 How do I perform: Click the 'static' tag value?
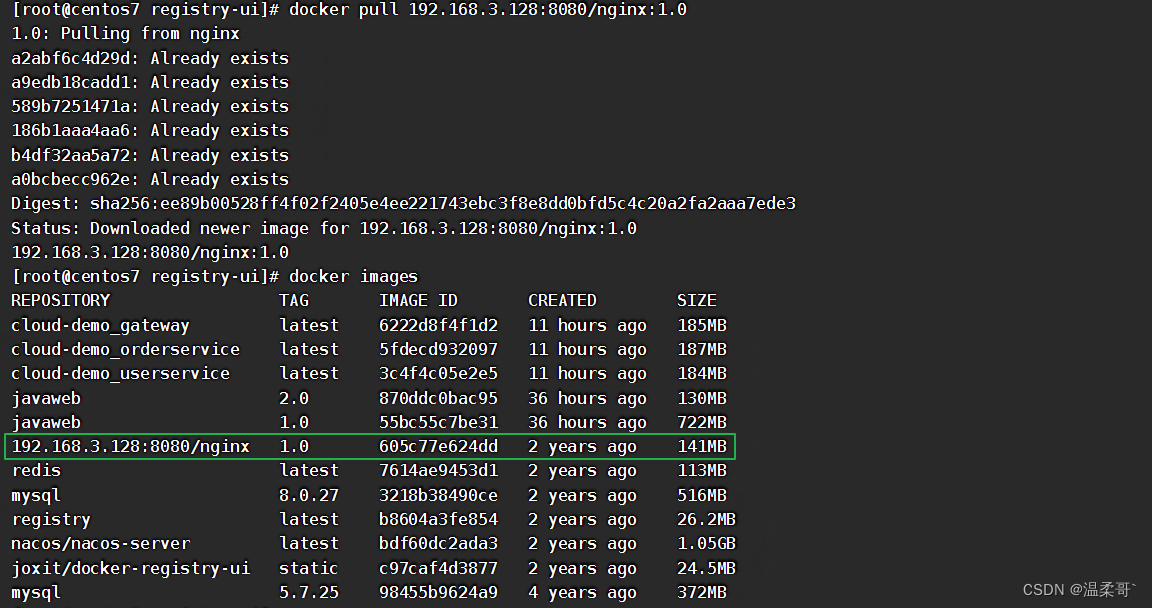pos(309,568)
